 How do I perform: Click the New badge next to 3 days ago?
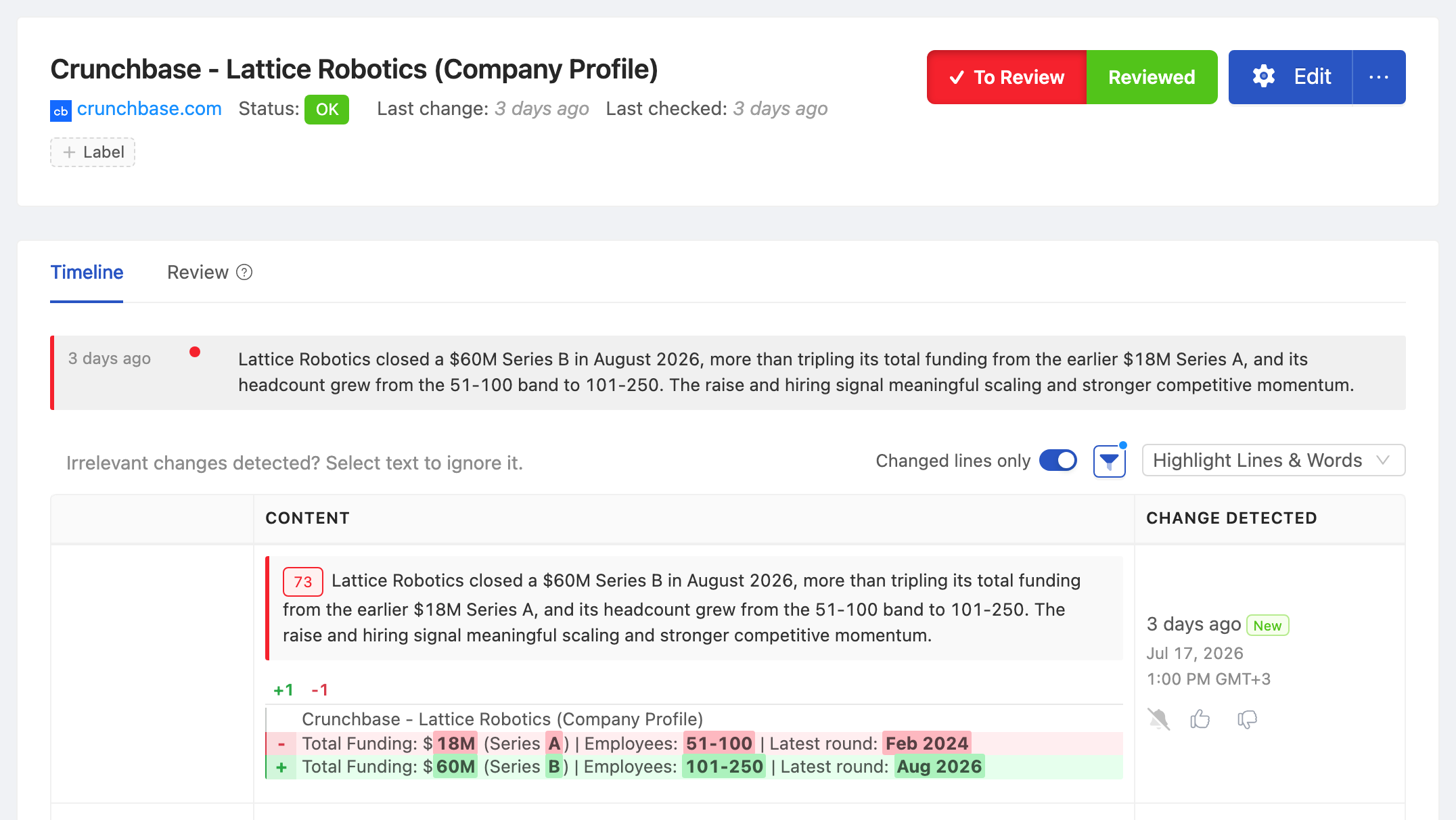[1268, 626]
